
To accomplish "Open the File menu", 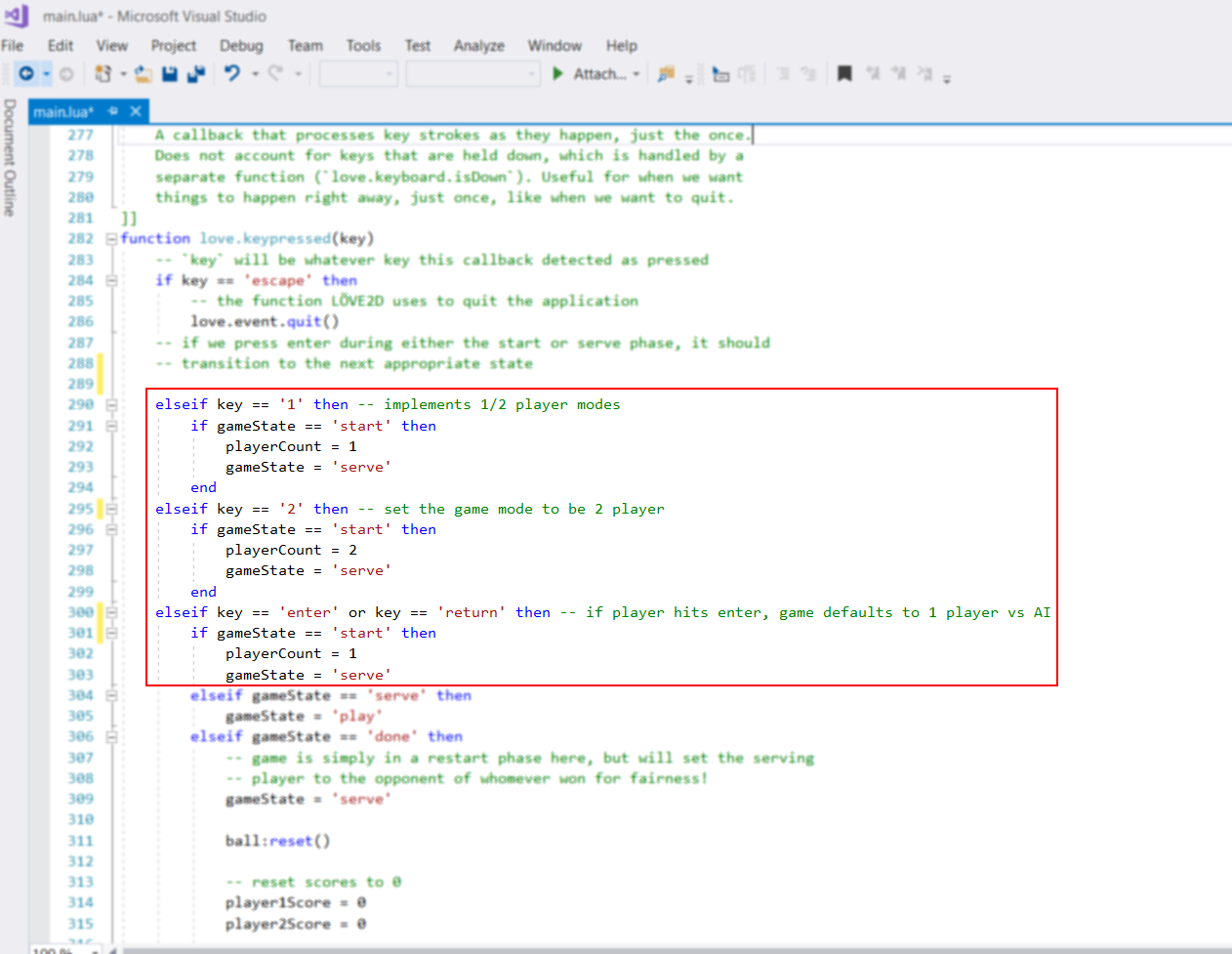I will click(13, 45).
